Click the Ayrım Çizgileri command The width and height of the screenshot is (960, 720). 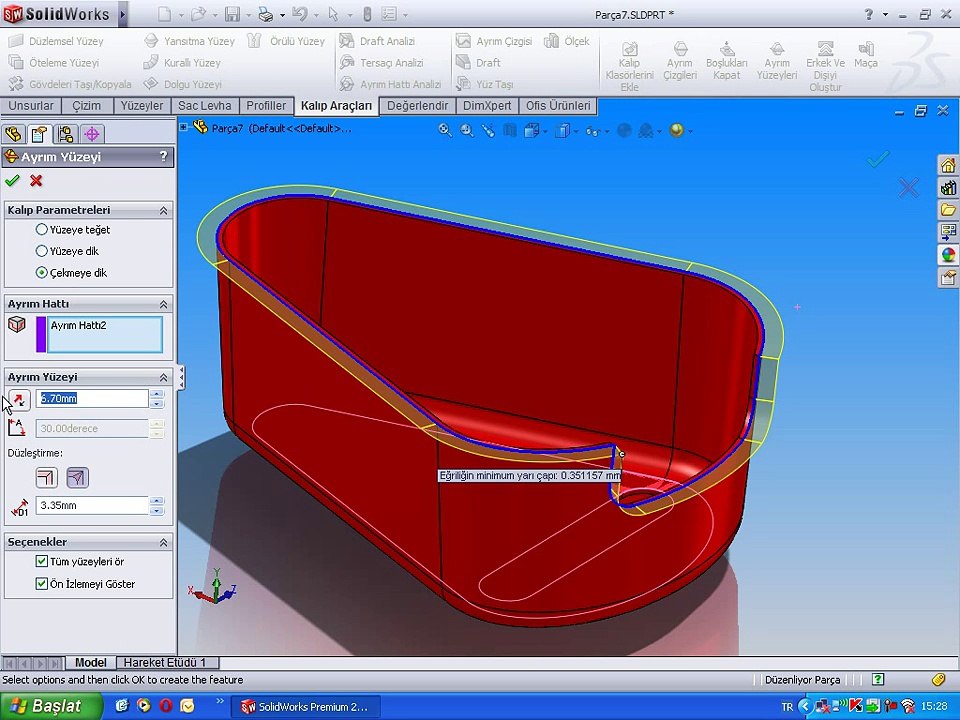[680, 61]
